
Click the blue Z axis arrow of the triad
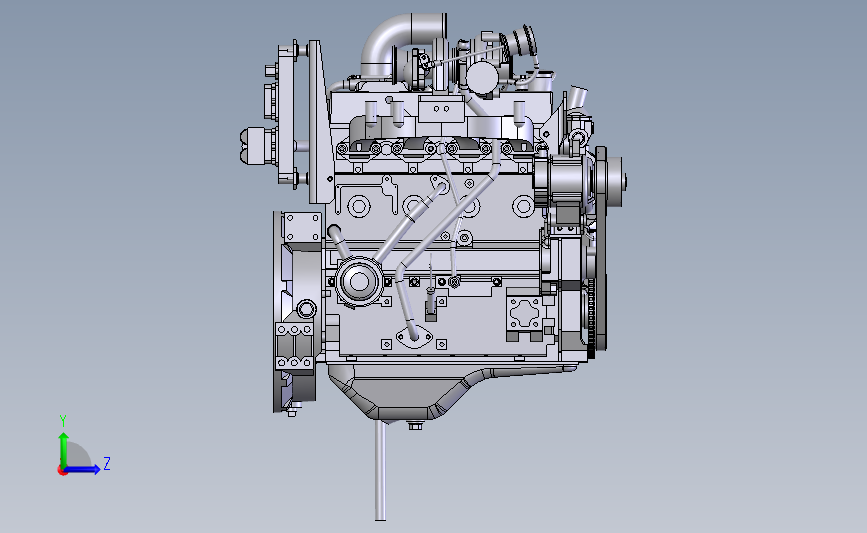(82, 469)
